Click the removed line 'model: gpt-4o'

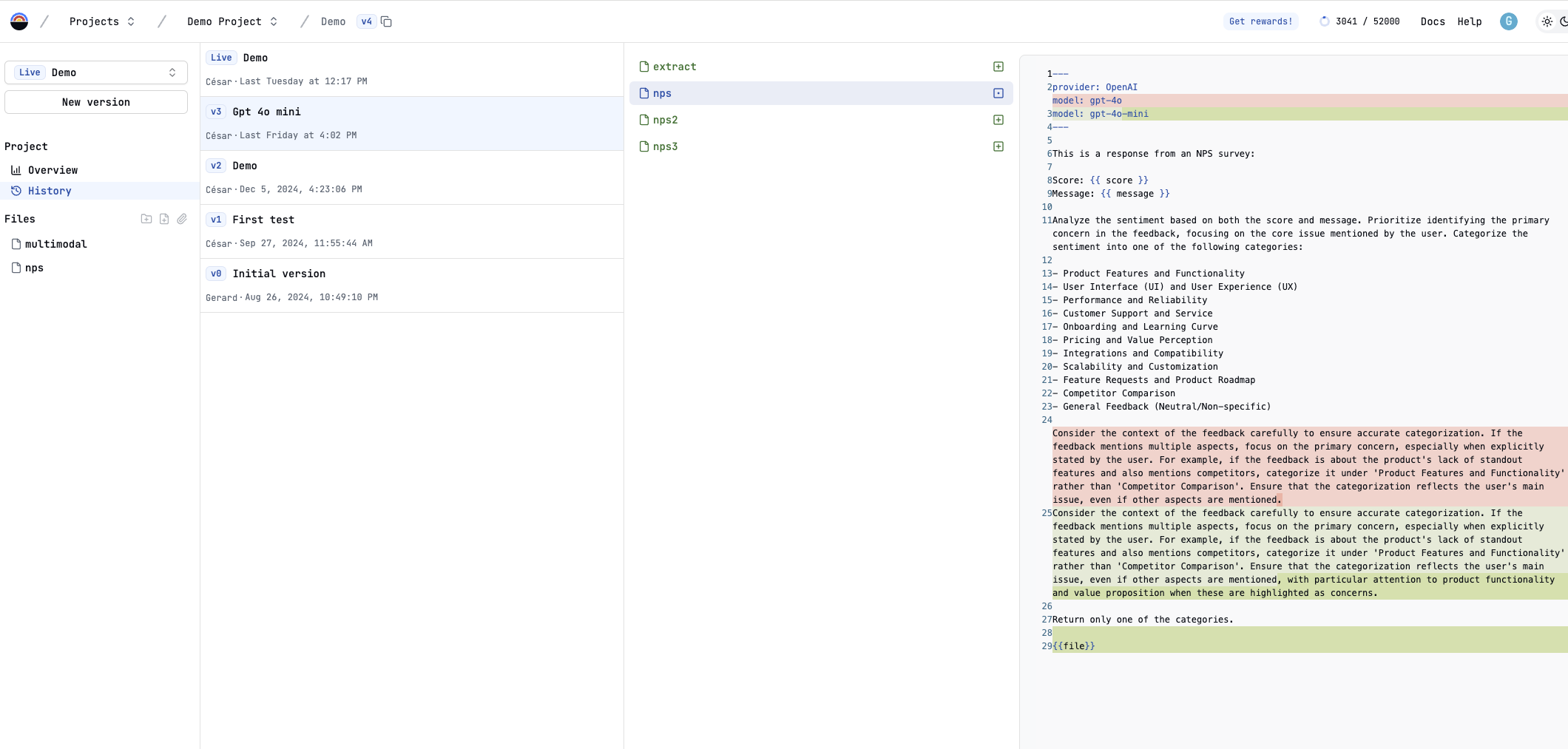point(1309,101)
